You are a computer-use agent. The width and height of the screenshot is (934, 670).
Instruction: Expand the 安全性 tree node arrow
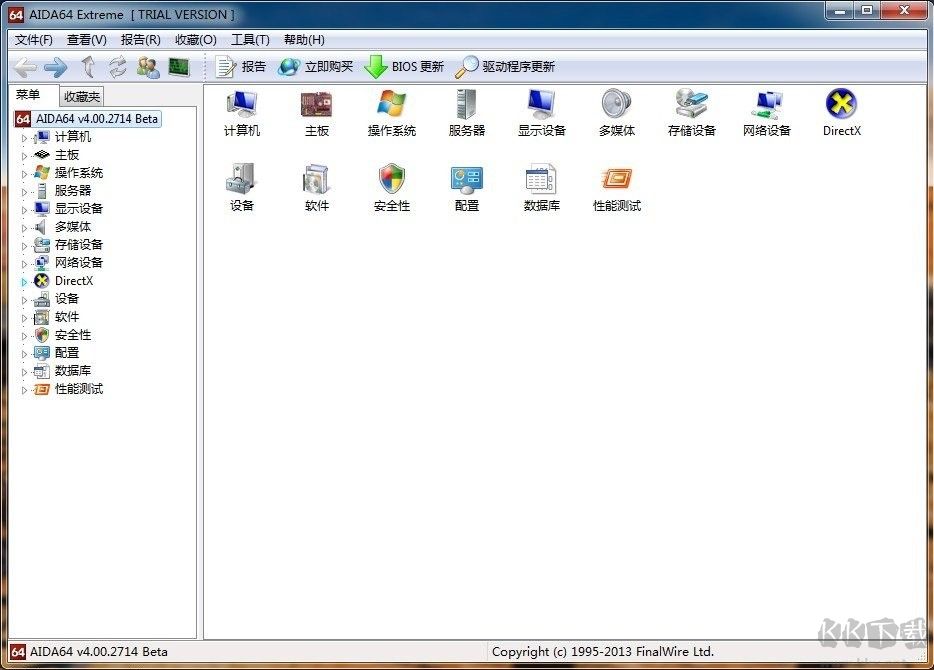(x=24, y=336)
